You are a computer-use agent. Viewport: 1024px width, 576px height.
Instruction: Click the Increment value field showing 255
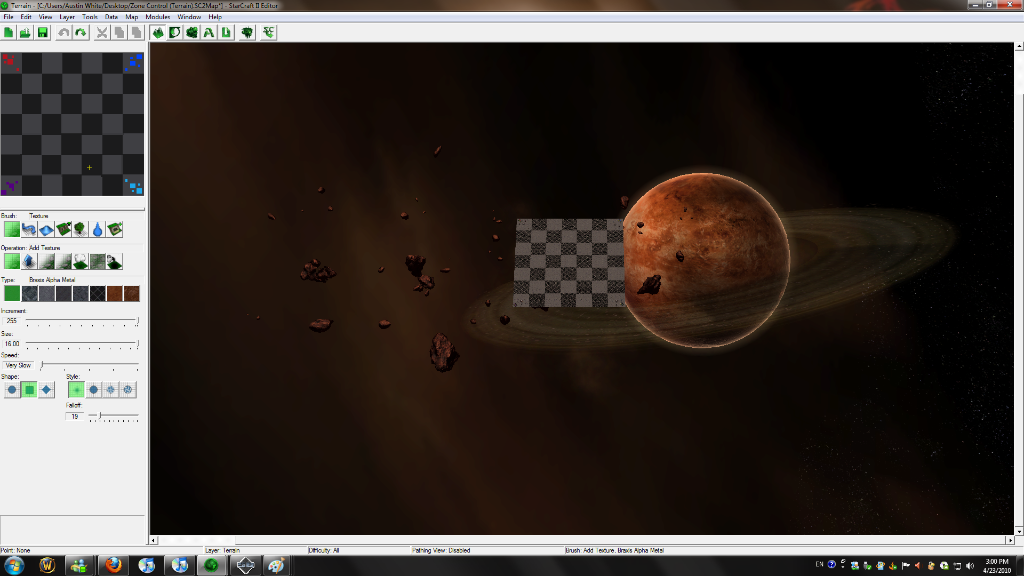click(12, 321)
